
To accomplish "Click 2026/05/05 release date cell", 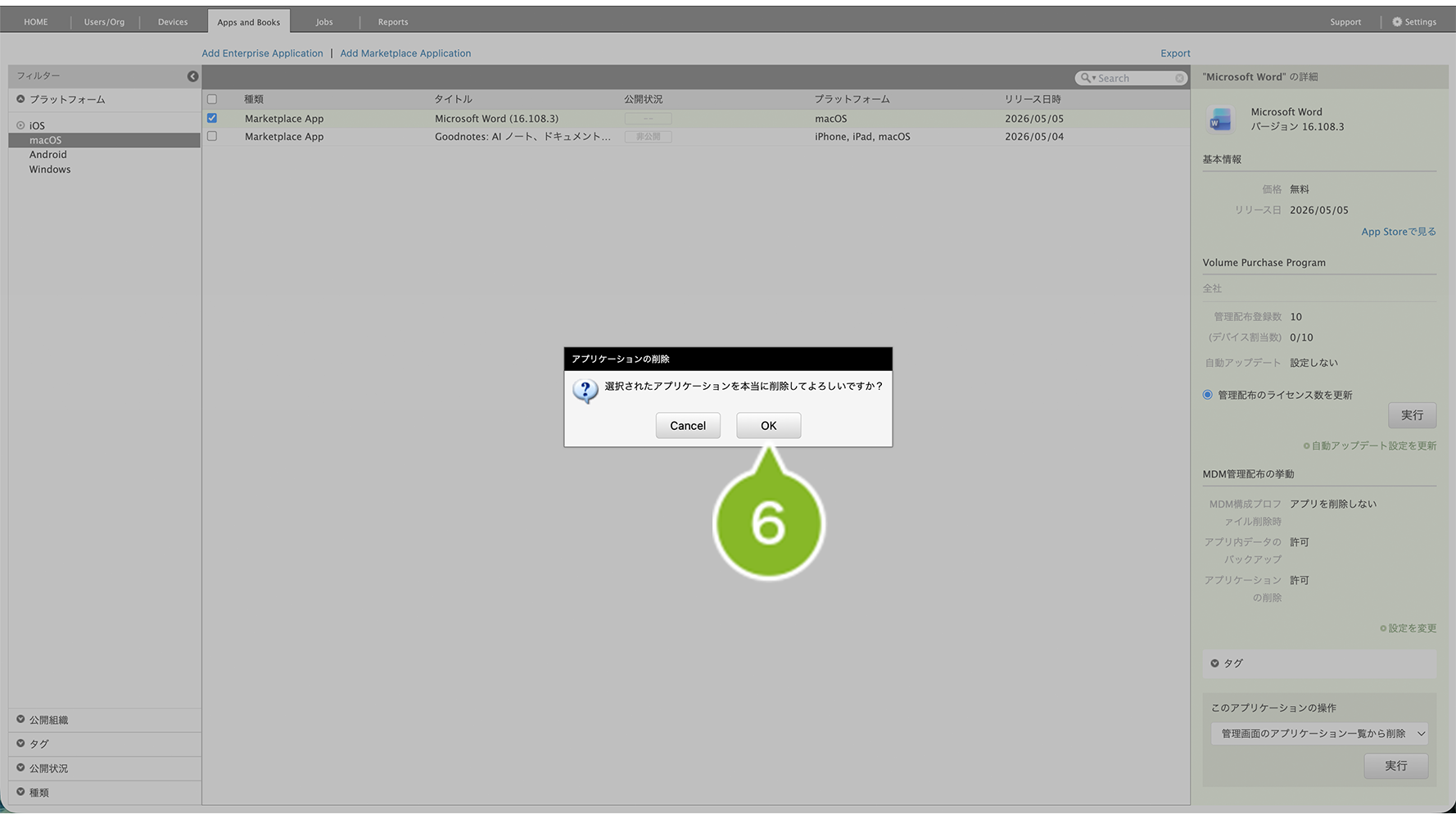I will pyautogui.click(x=1034, y=119).
